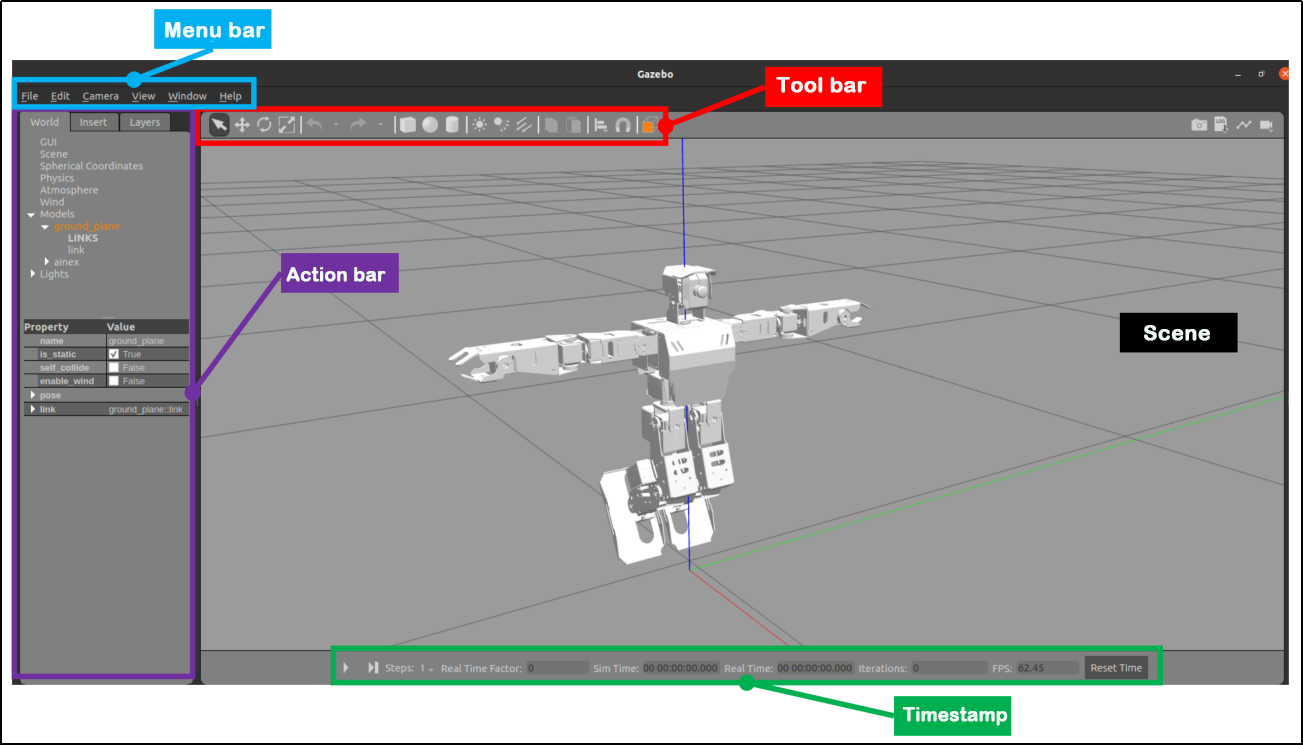Start video recording with the camcorder icon
Screen dimensions: 1303x746
point(1267,125)
